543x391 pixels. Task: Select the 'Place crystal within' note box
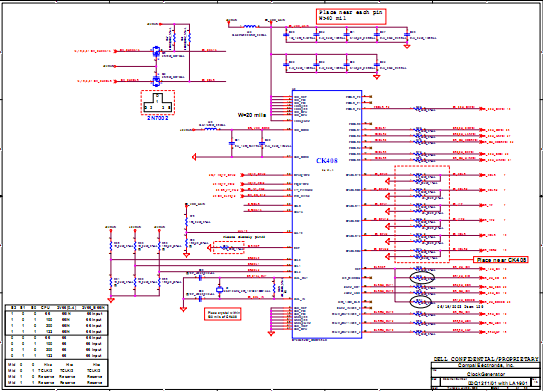pos(222,314)
